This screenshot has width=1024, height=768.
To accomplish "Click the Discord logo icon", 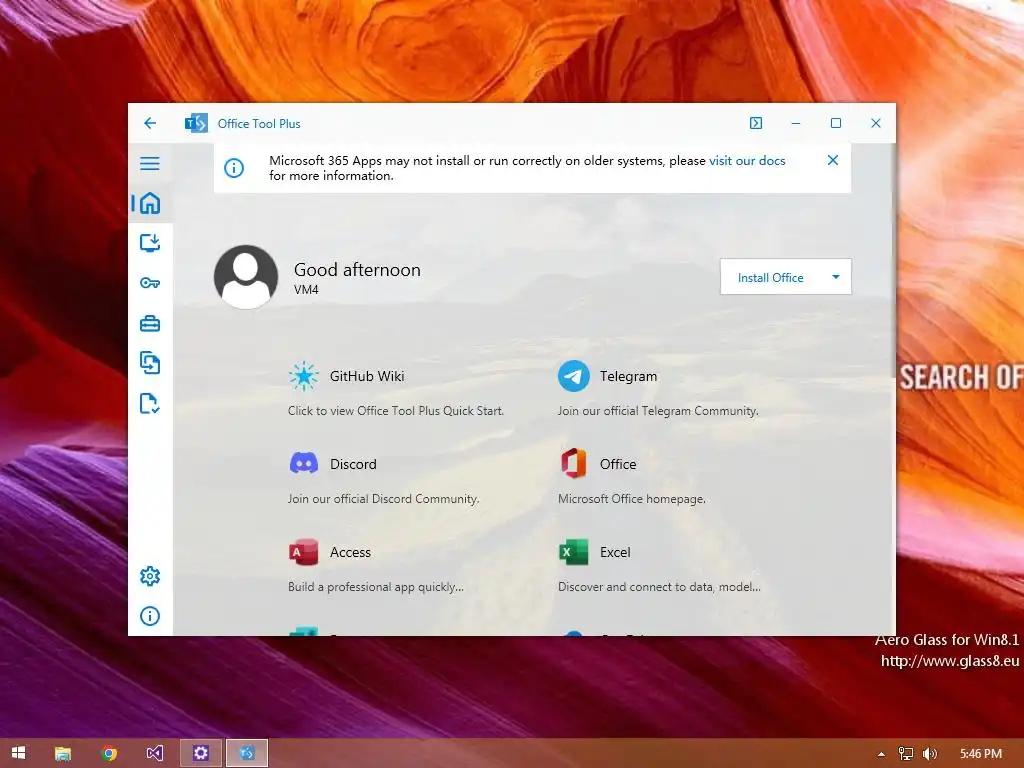I will tap(304, 464).
